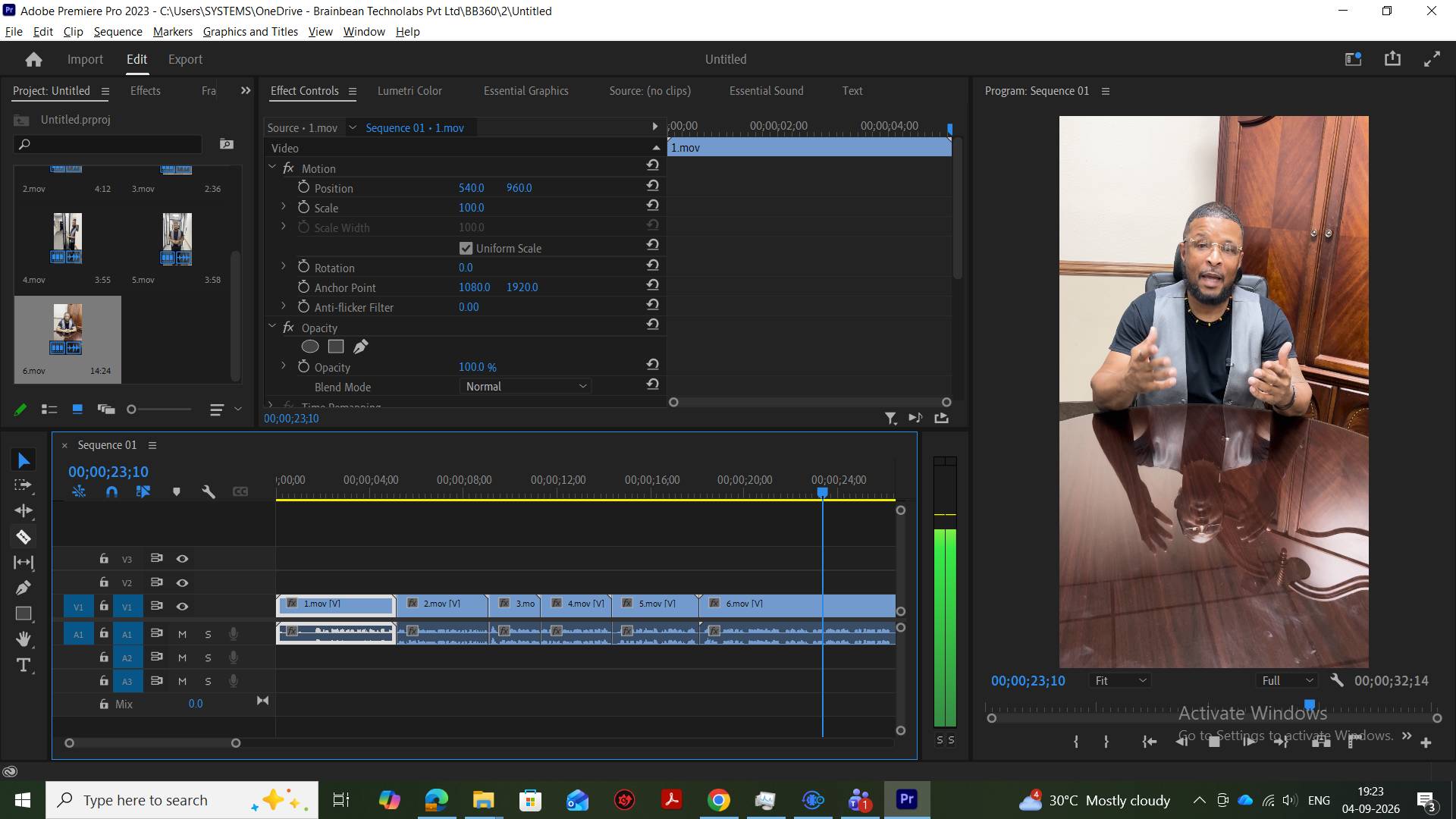Toggle Uniform Scale checkbox

point(466,249)
